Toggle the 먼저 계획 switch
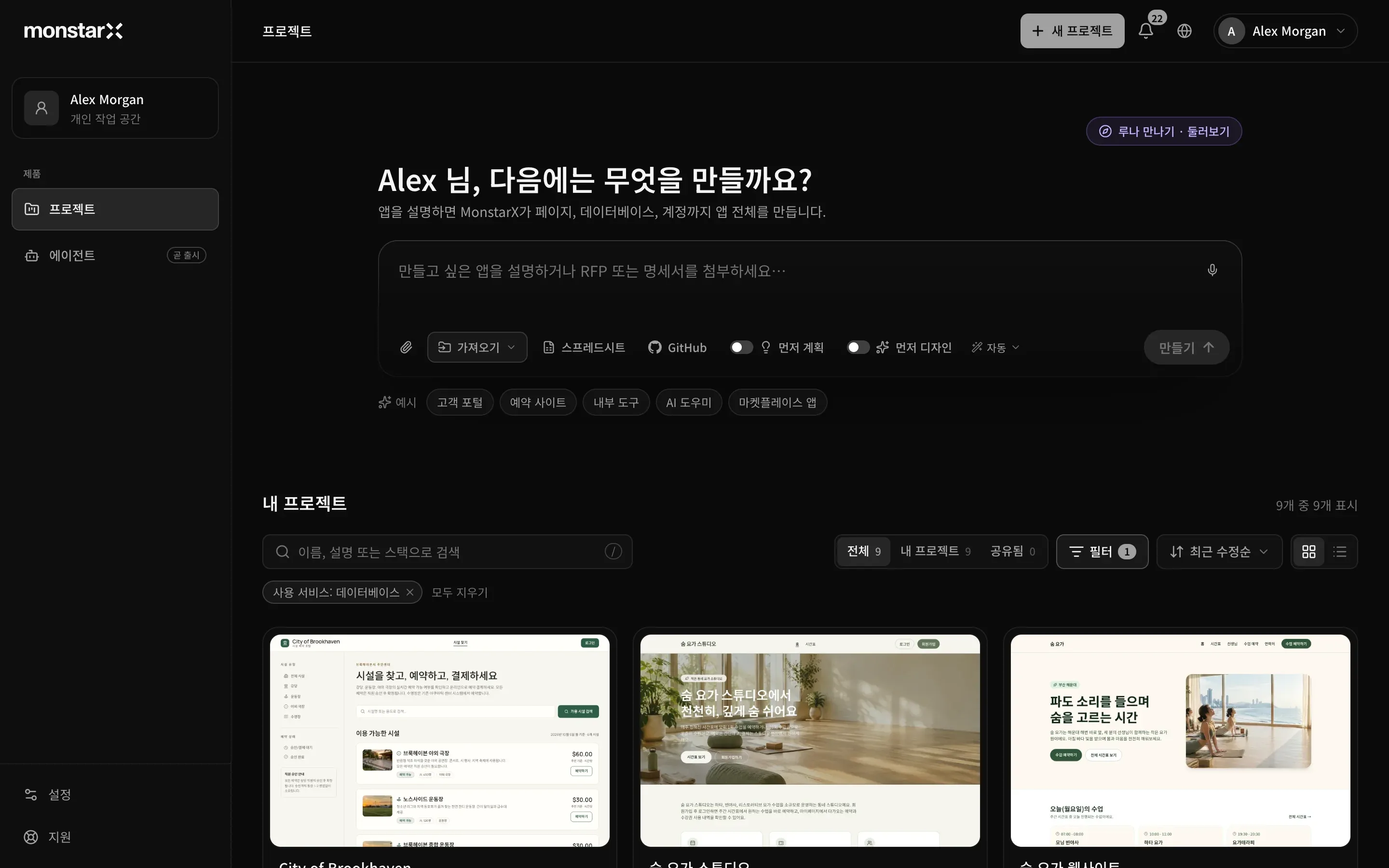The image size is (1389, 868). 741,347
